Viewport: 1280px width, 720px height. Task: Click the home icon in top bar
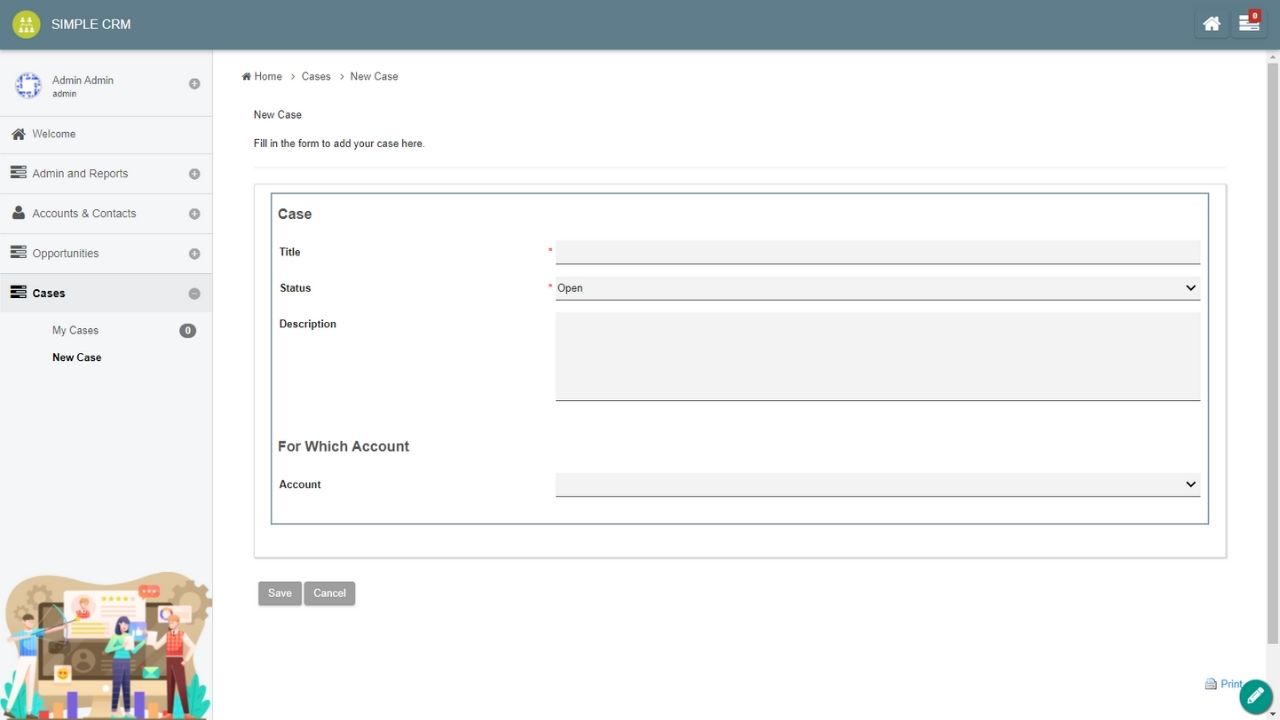pos(1211,24)
